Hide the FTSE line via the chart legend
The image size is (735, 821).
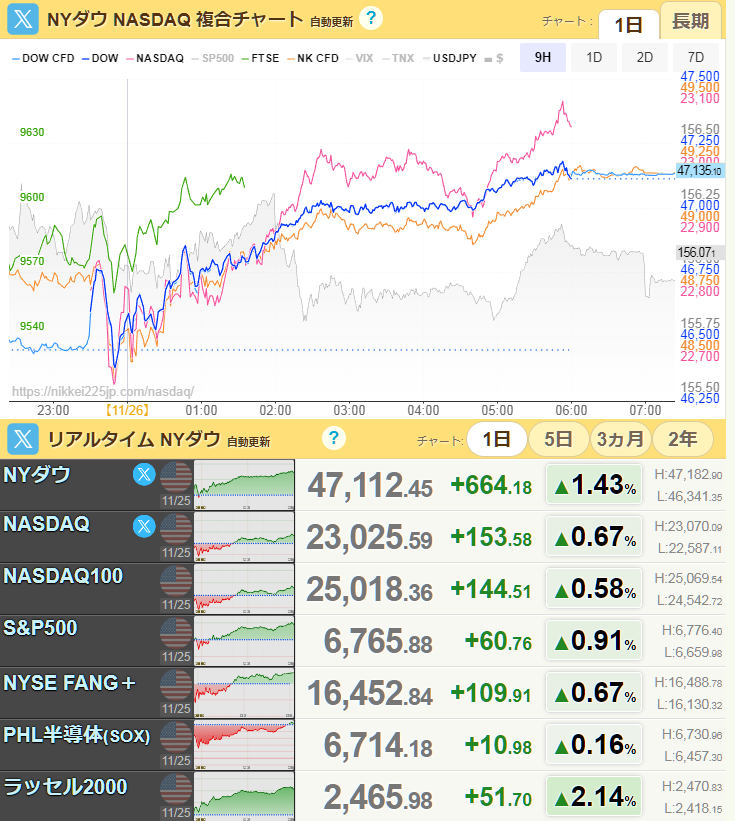(x=260, y=58)
